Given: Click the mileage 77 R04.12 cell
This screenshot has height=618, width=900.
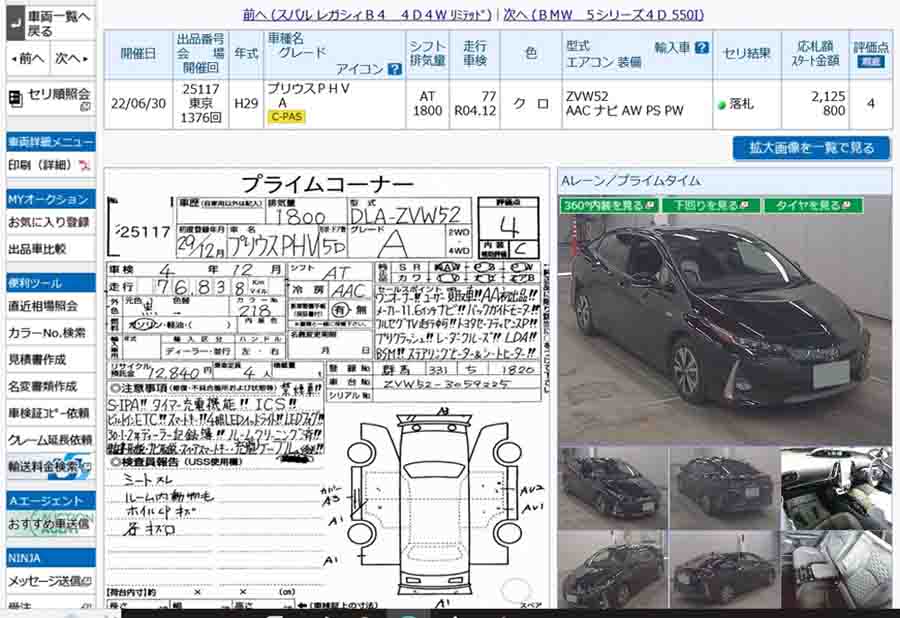Looking at the screenshot, I should [475, 104].
